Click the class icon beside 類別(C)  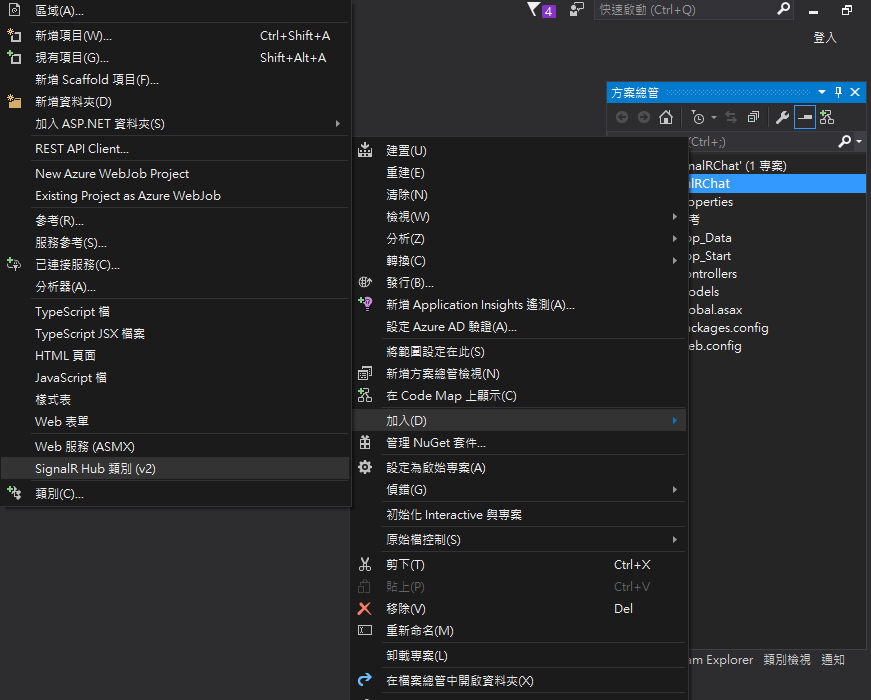(14, 493)
